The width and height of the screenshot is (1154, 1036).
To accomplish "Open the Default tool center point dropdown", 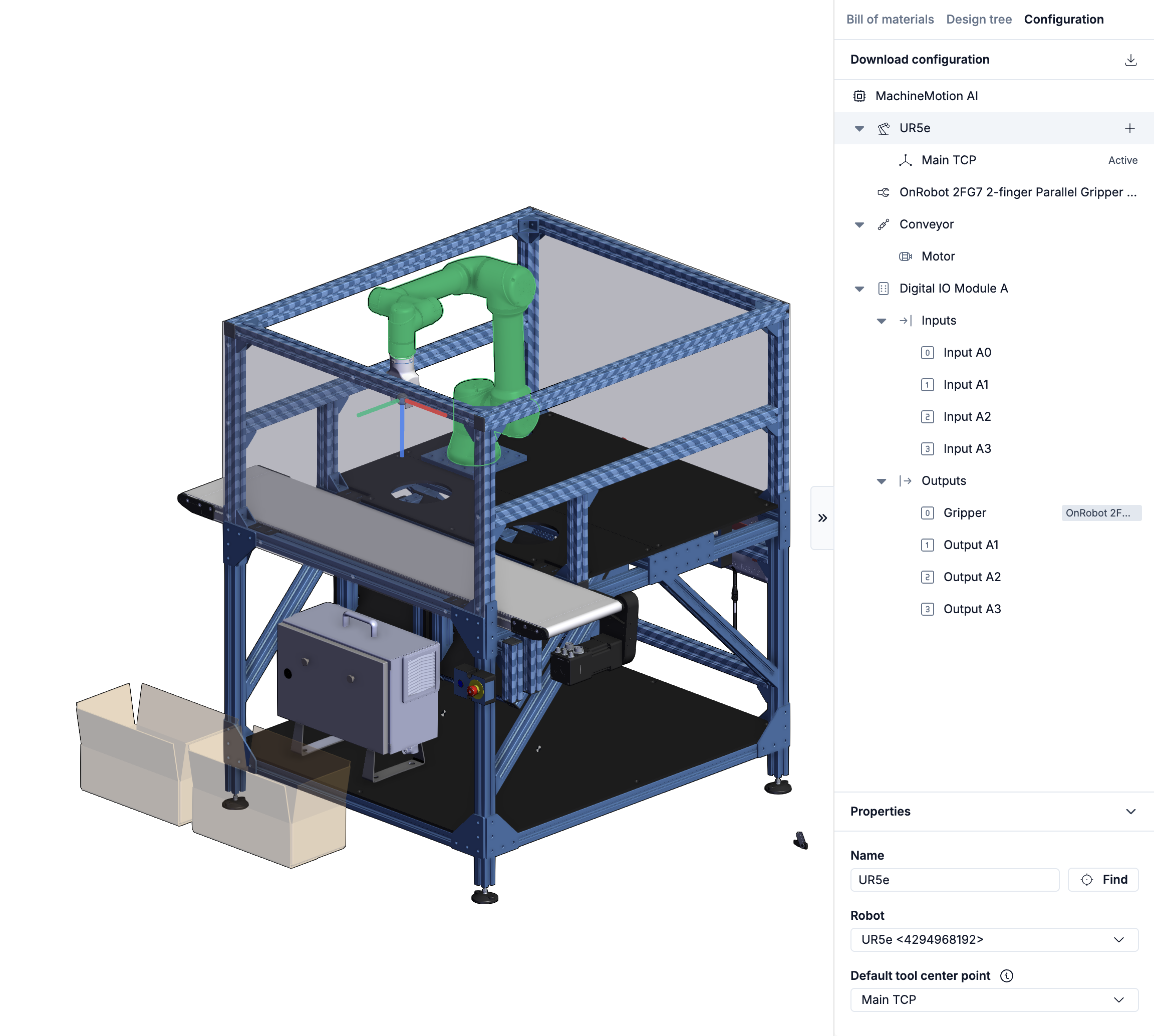I will [x=994, y=1000].
